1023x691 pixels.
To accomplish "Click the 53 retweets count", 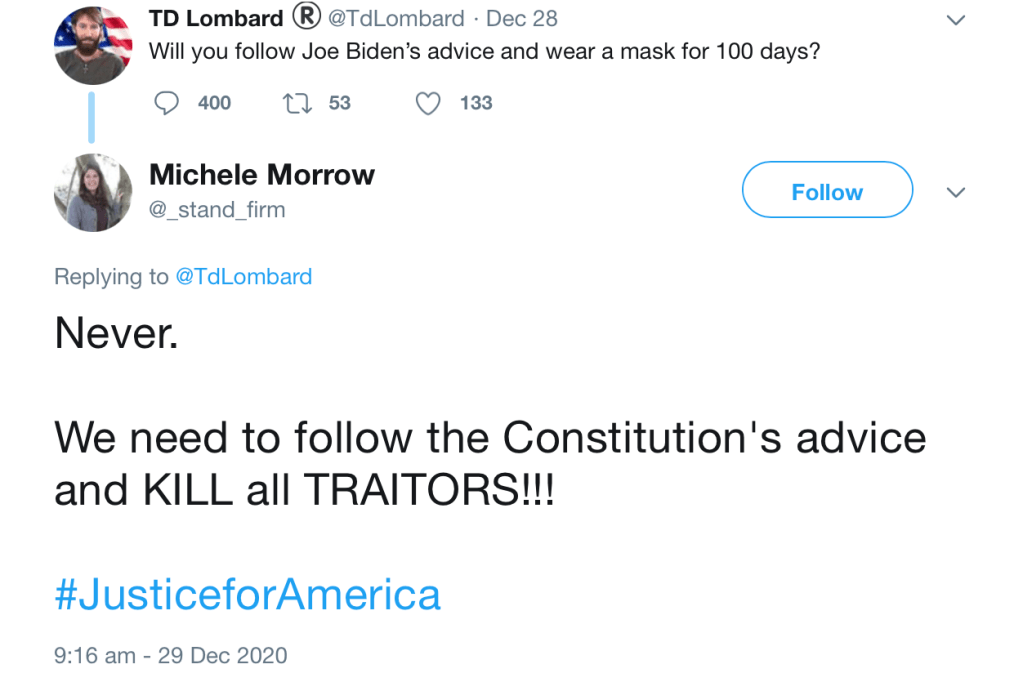I will point(340,103).
